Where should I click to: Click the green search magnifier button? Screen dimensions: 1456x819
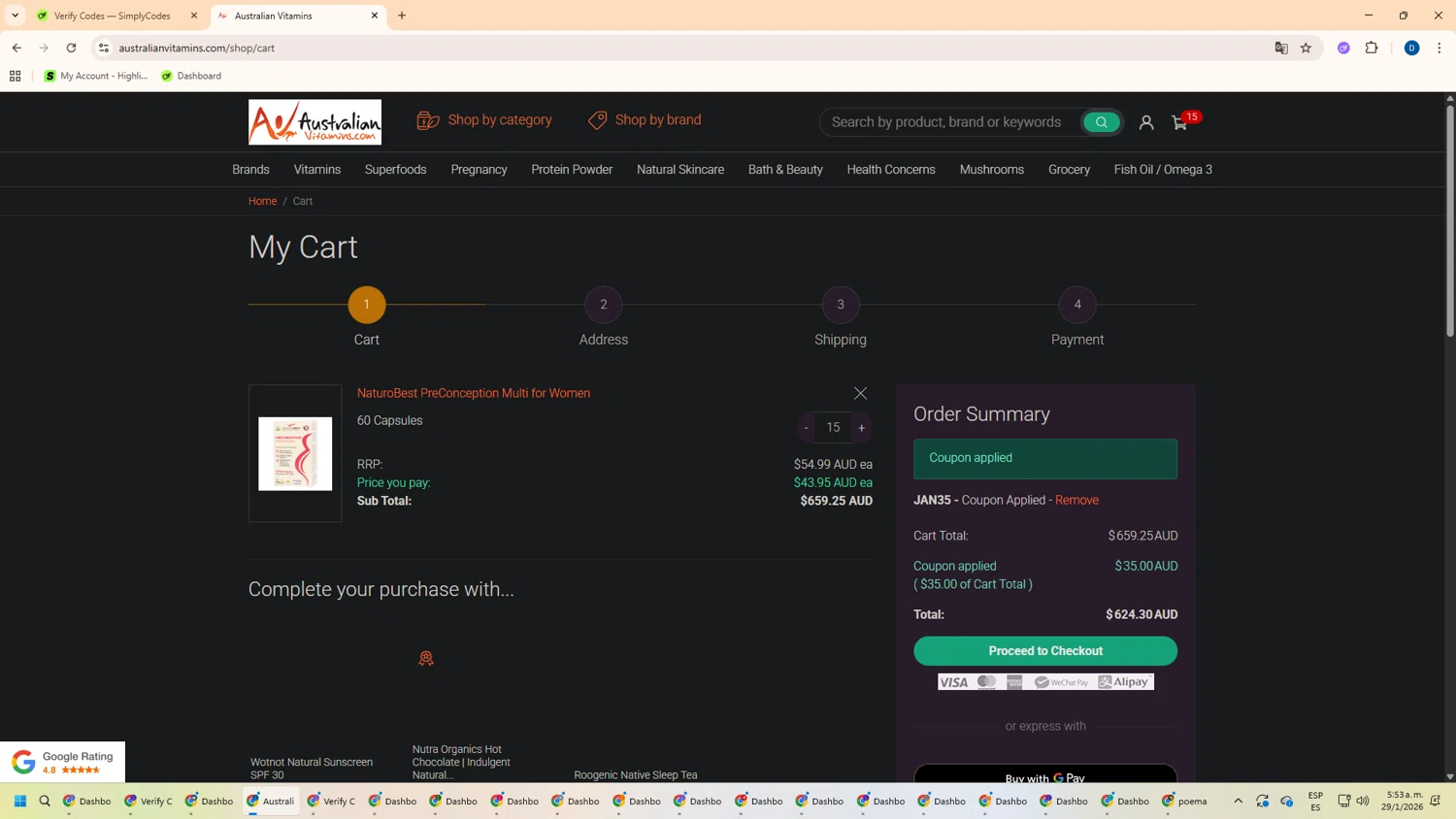pyautogui.click(x=1101, y=122)
